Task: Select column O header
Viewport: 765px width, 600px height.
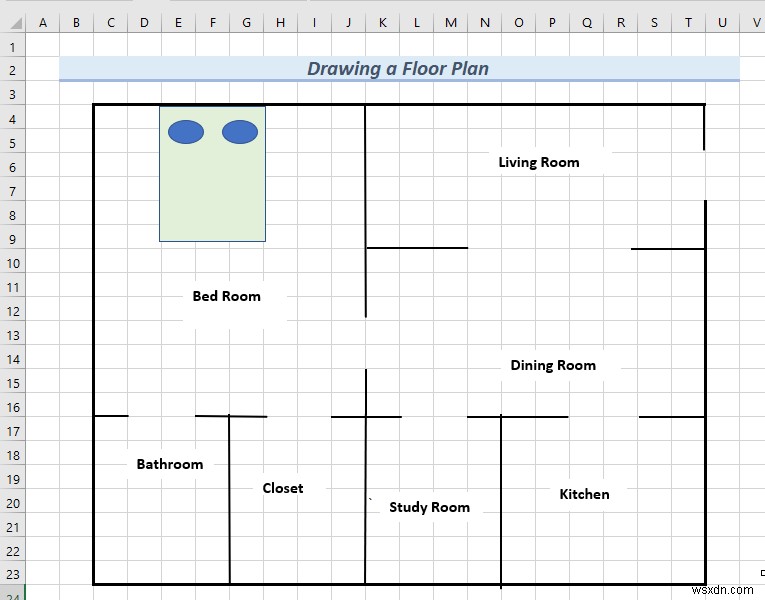Action: (x=519, y=22)
